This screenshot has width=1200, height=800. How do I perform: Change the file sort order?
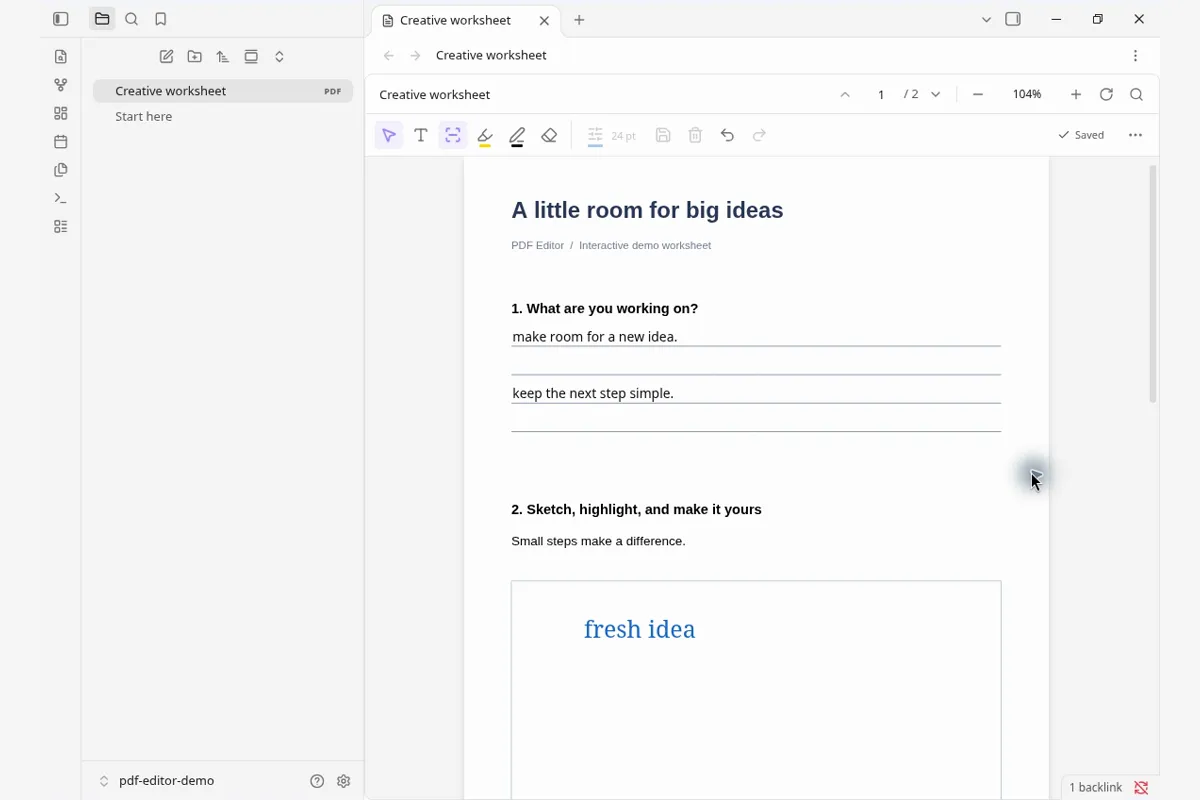223,57
